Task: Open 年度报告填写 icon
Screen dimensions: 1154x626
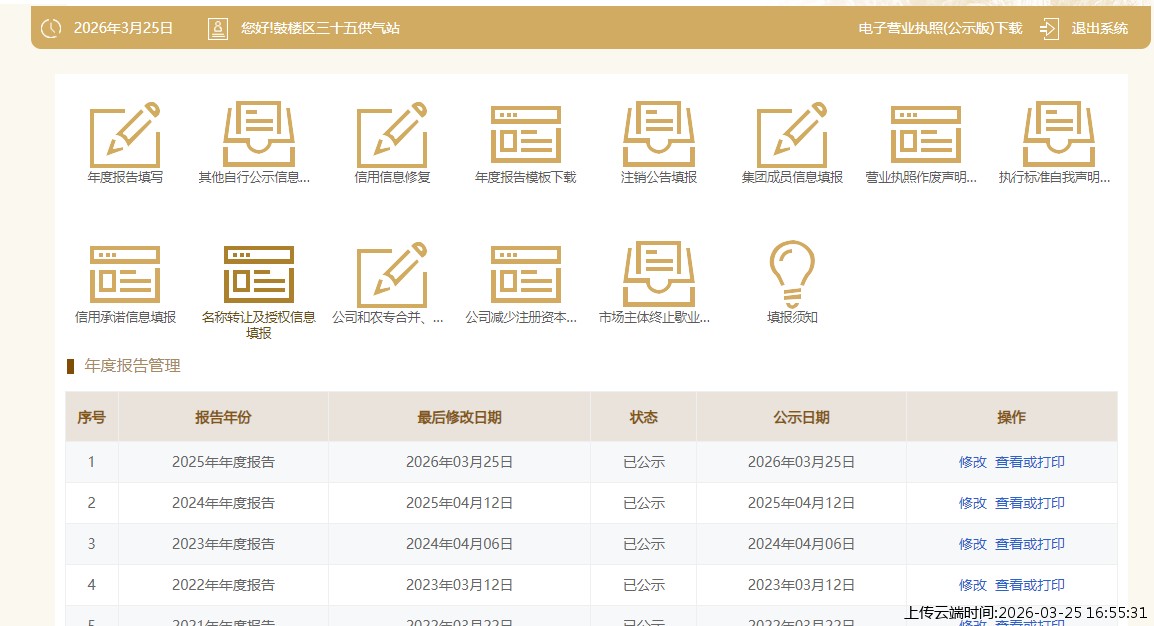Action: [x=125, y=135]
